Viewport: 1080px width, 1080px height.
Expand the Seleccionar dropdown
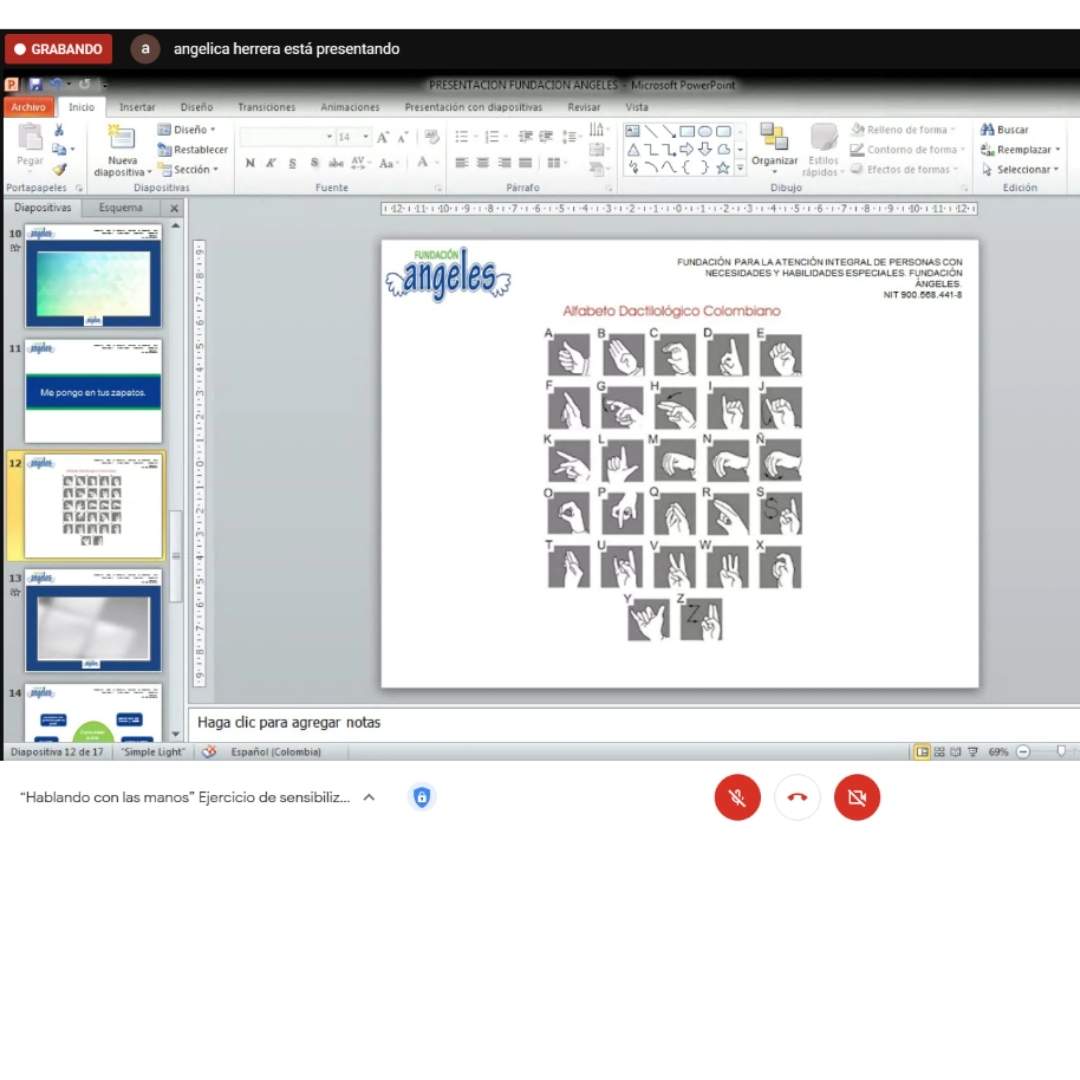pyautogui.click(x=1019, y=169)
